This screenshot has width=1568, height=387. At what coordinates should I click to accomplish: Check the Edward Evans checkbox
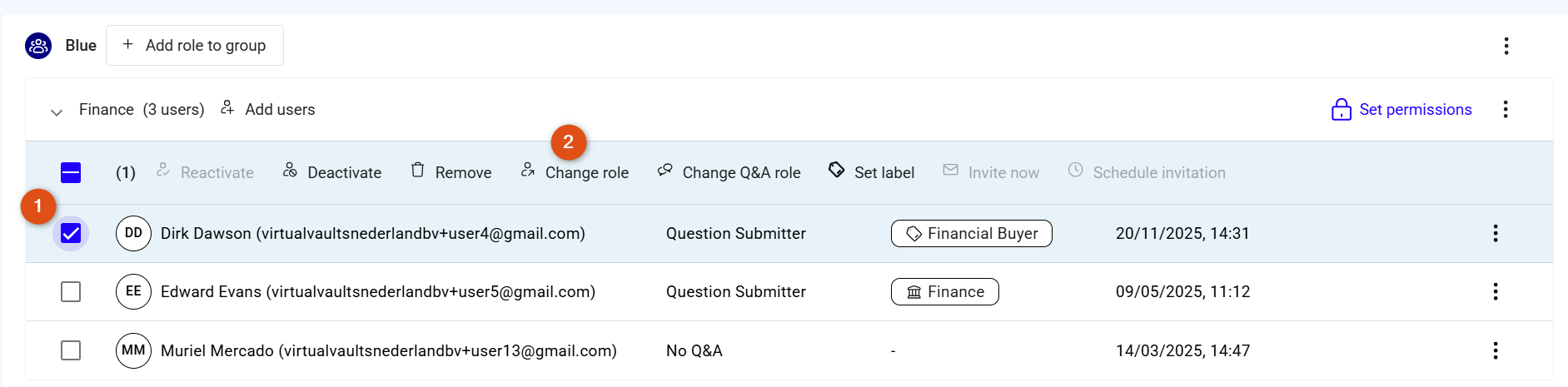pyautogui.click(x=71, y=292)
